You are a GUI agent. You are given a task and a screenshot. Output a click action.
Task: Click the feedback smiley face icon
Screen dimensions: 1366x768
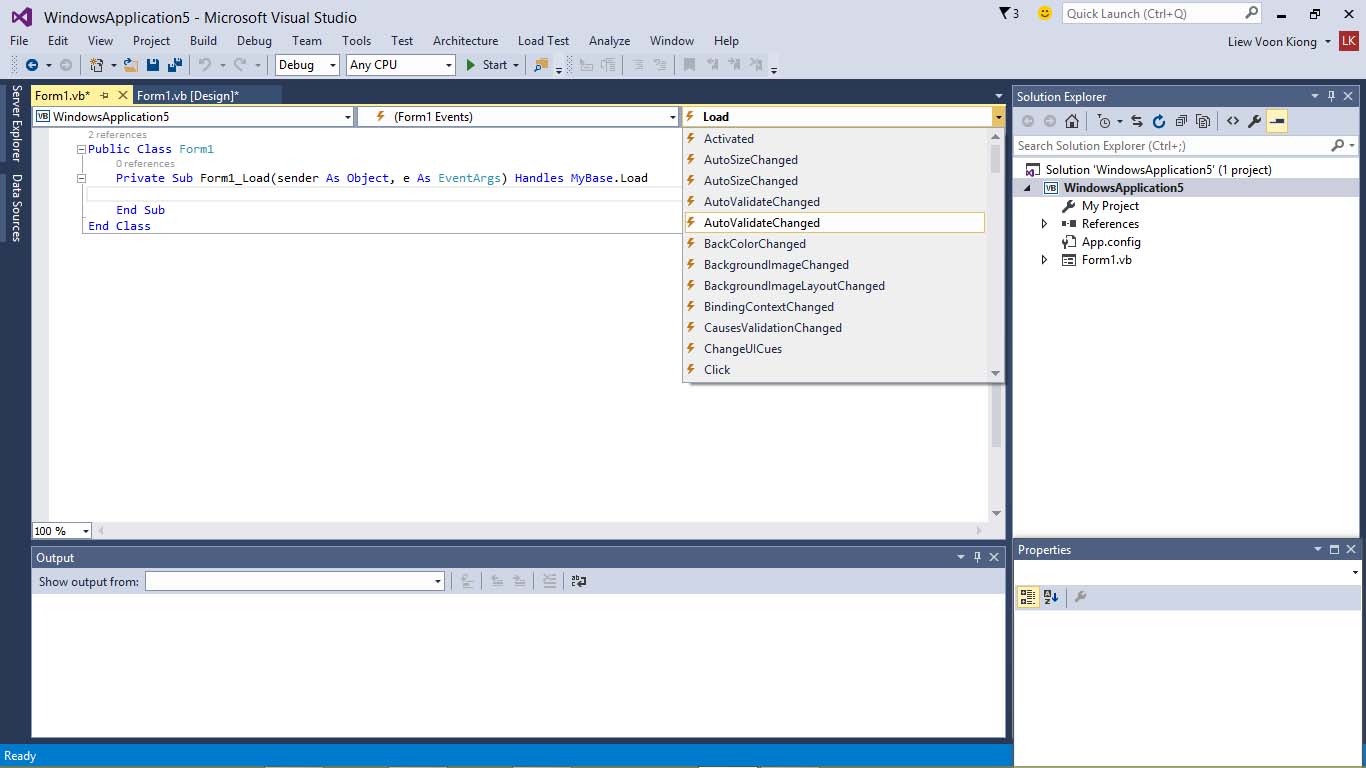coord(1045,13)
